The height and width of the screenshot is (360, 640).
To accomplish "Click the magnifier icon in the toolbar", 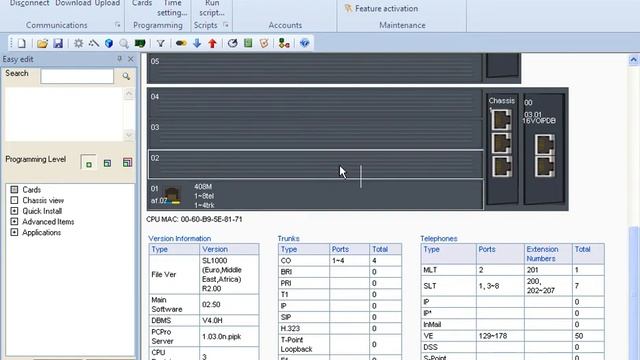I will pos(124,43).
